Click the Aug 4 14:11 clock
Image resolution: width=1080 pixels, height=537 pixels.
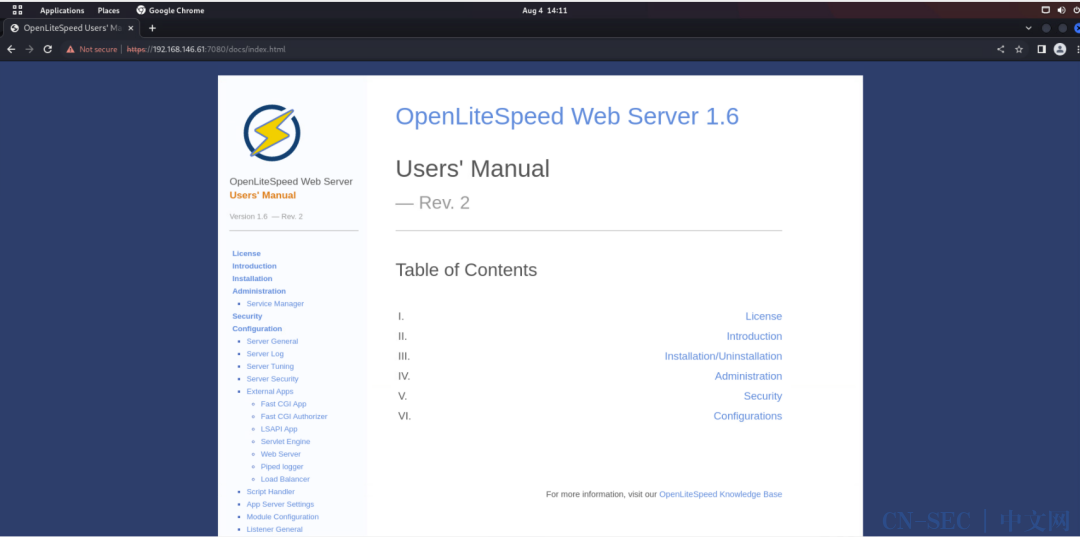[x=545, y=10]
